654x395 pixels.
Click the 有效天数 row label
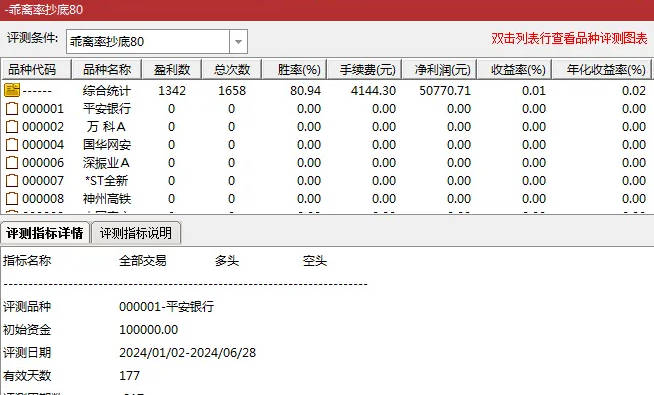coord(27,375)
